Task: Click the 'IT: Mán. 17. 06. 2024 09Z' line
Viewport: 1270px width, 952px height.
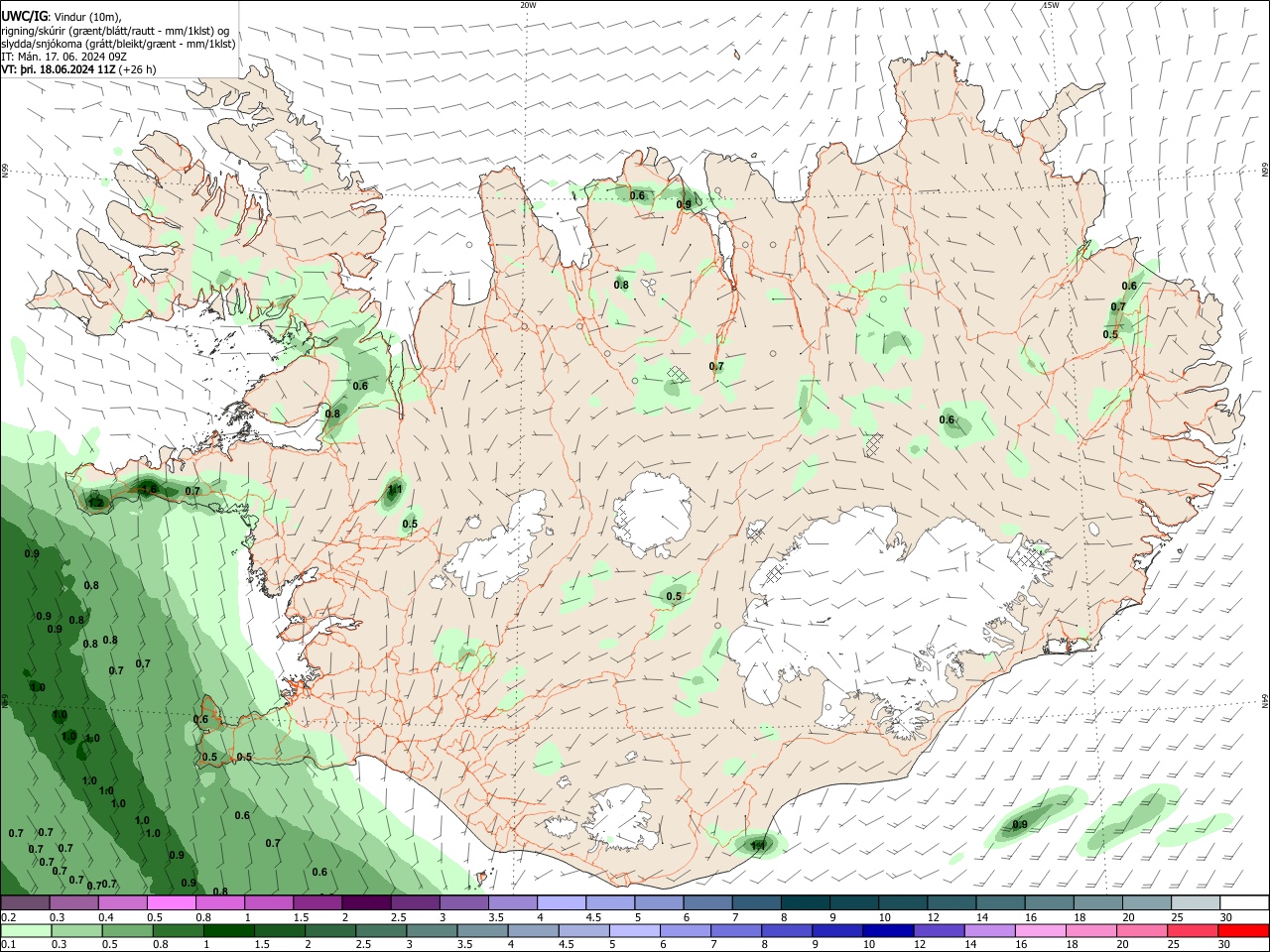Action: pos(63,57)
